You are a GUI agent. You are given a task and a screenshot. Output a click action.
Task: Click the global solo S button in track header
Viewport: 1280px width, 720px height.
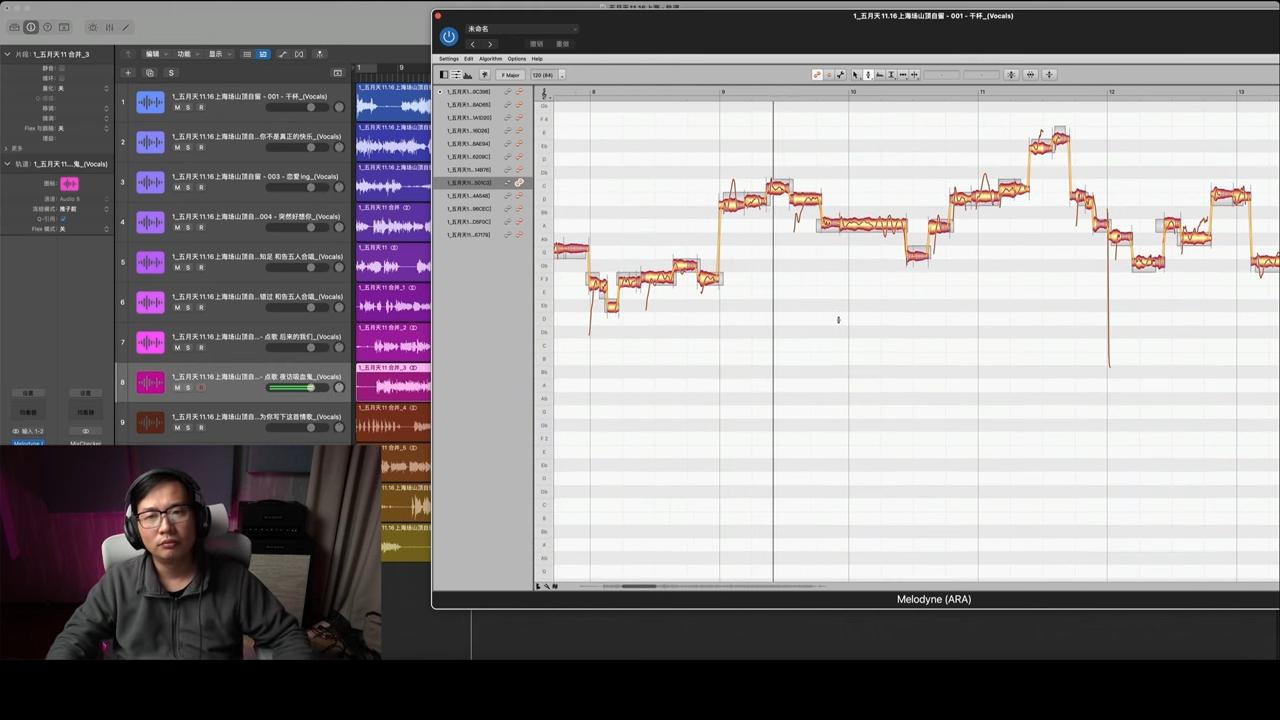click(171, 73)
